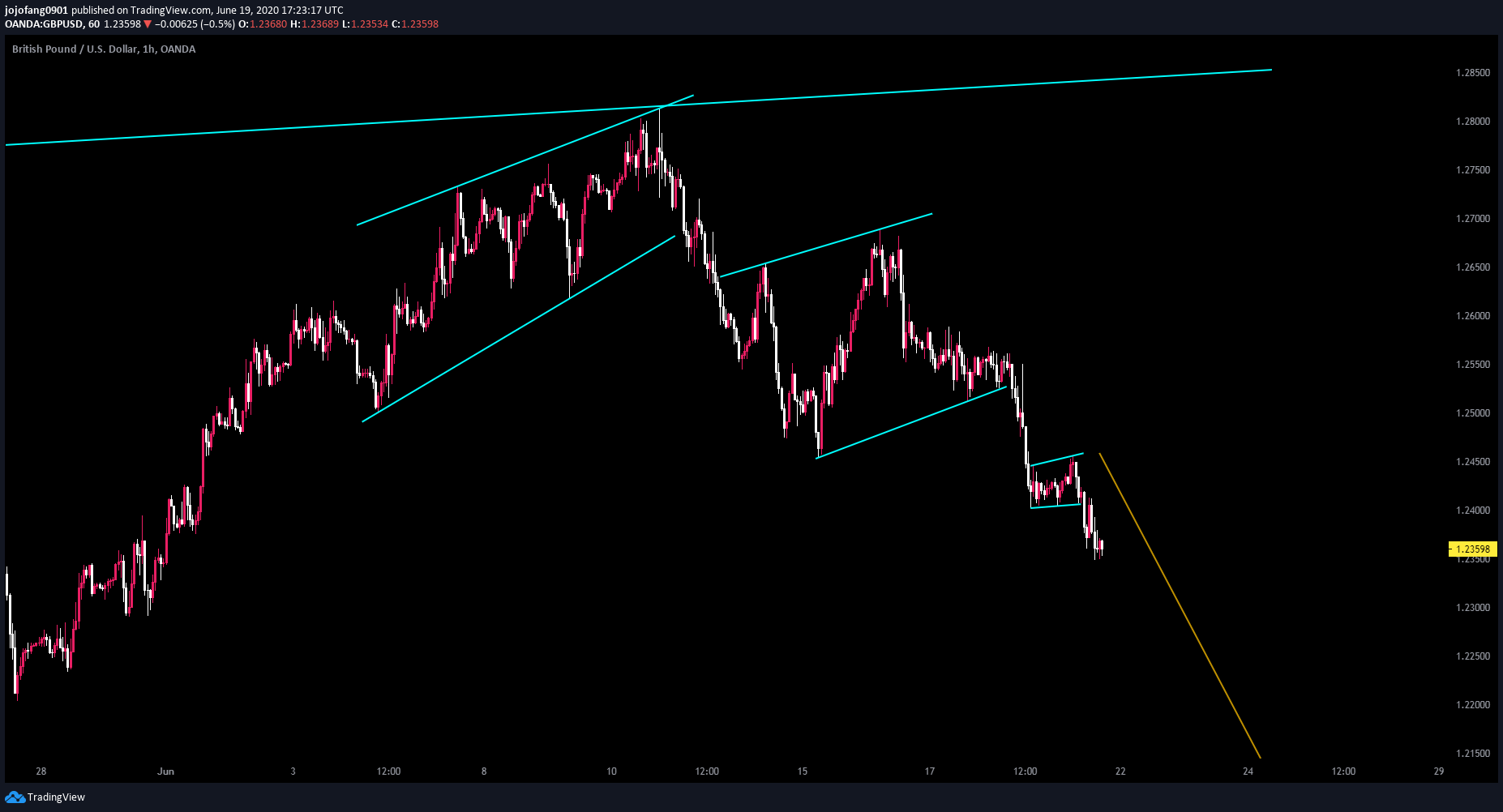1503x812 pixels.
Task: Click the date label 17 on time axis
Action: 930,771
